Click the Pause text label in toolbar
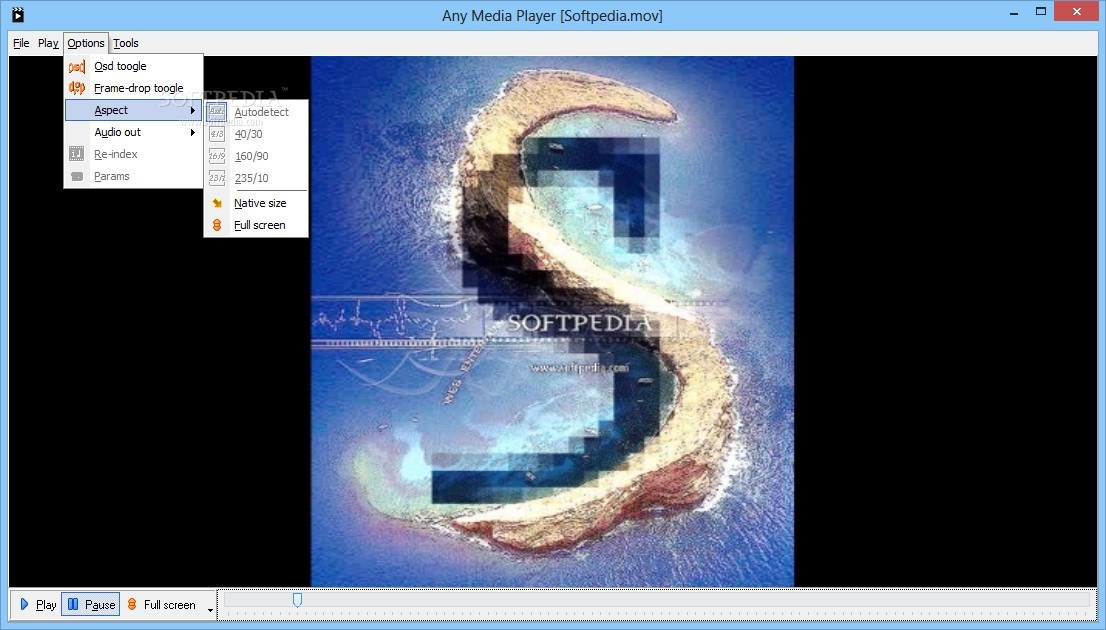1106x630 pixels. click(100, 605)
